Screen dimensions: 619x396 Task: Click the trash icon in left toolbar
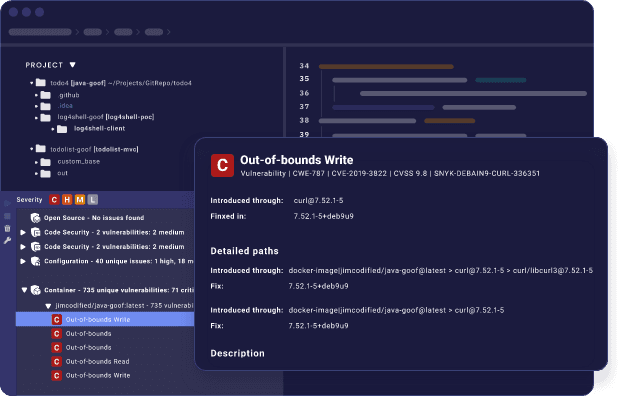click(x=7, y=228)
